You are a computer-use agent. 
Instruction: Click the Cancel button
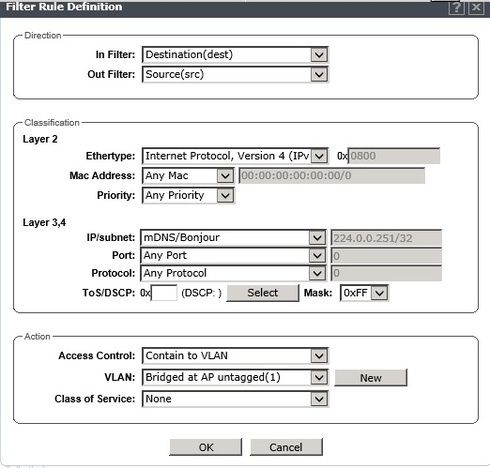pos(286,447)
